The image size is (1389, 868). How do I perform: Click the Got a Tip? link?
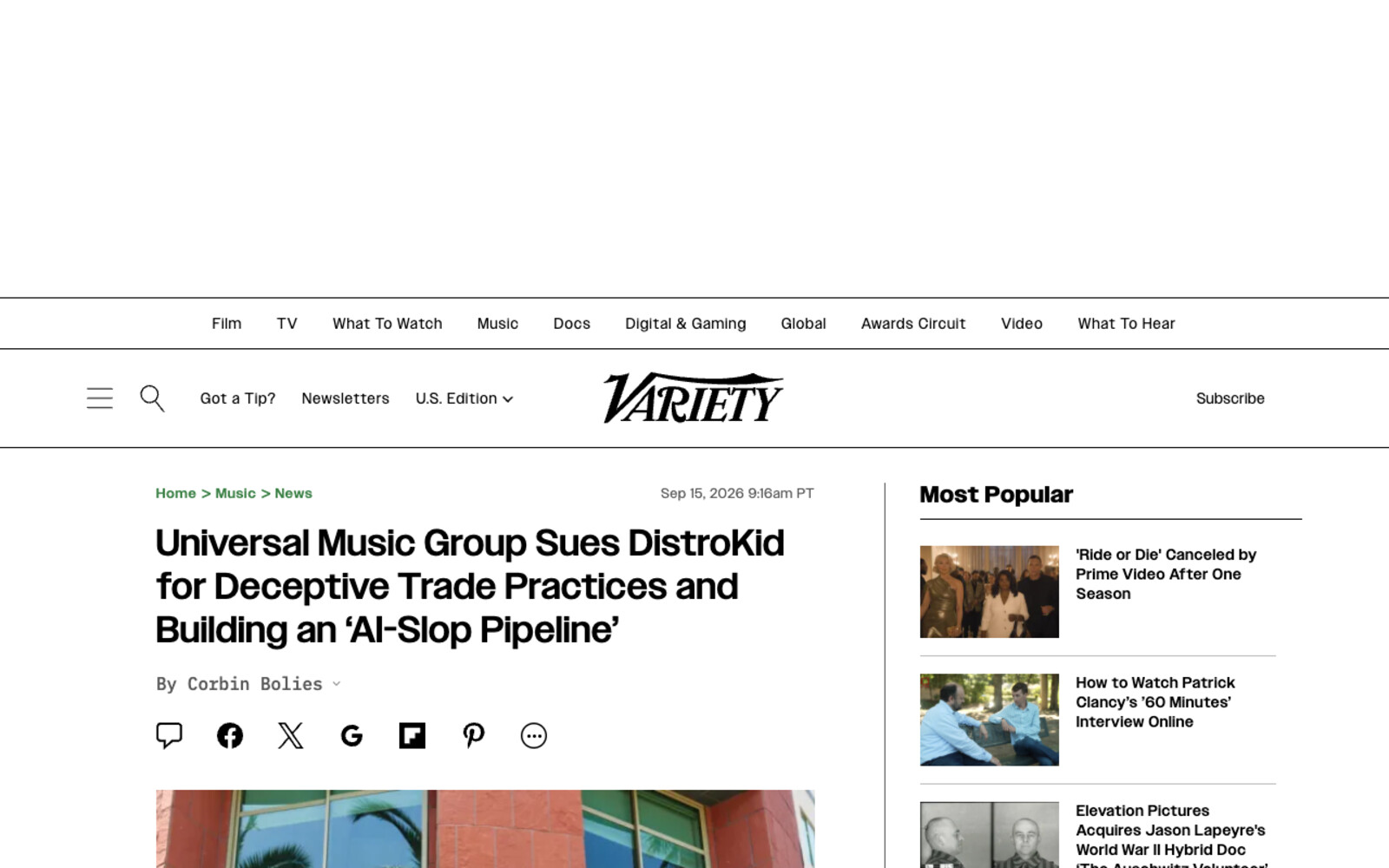point(238,398)
